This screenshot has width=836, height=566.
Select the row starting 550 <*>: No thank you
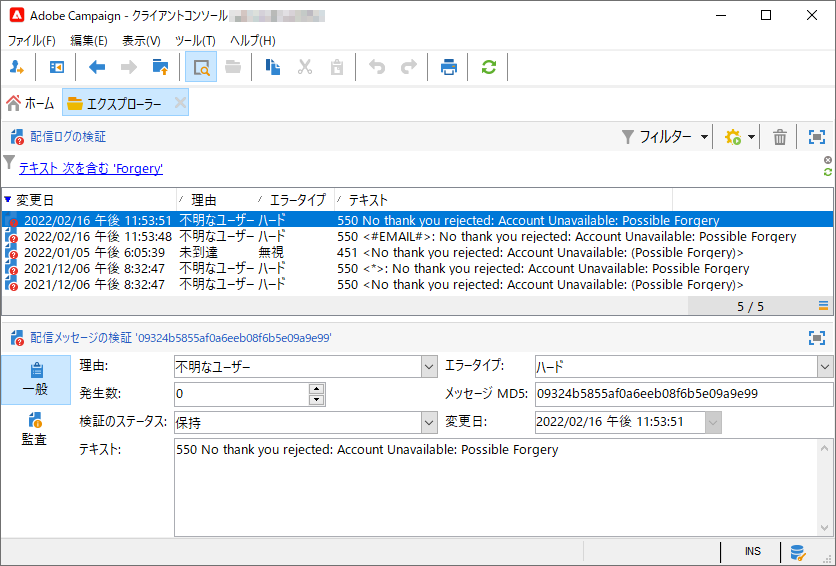417,268
